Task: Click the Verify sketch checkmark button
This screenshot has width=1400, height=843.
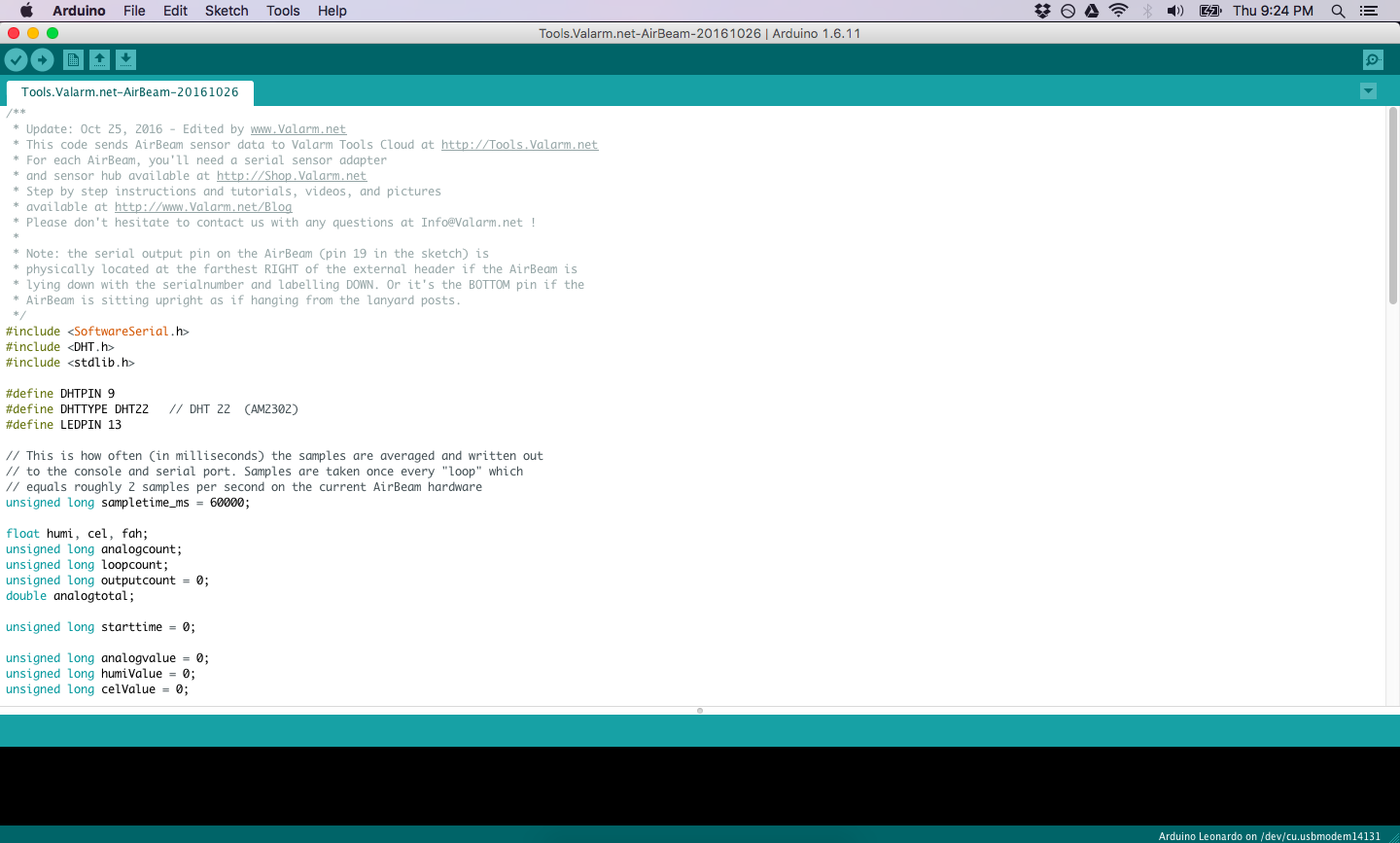Action: (x=16, y=60)
